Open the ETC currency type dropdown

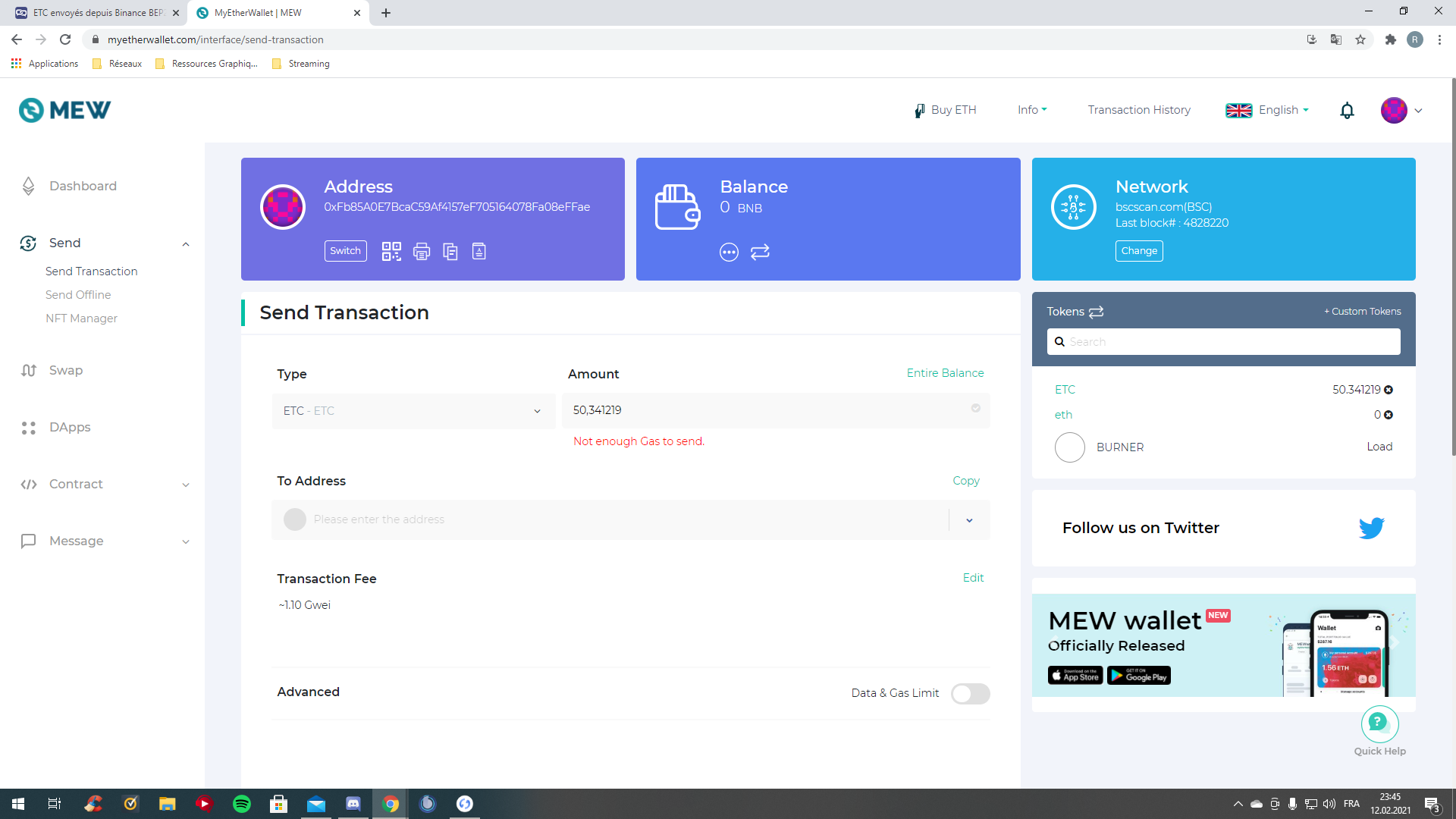(x=413, y=411)
